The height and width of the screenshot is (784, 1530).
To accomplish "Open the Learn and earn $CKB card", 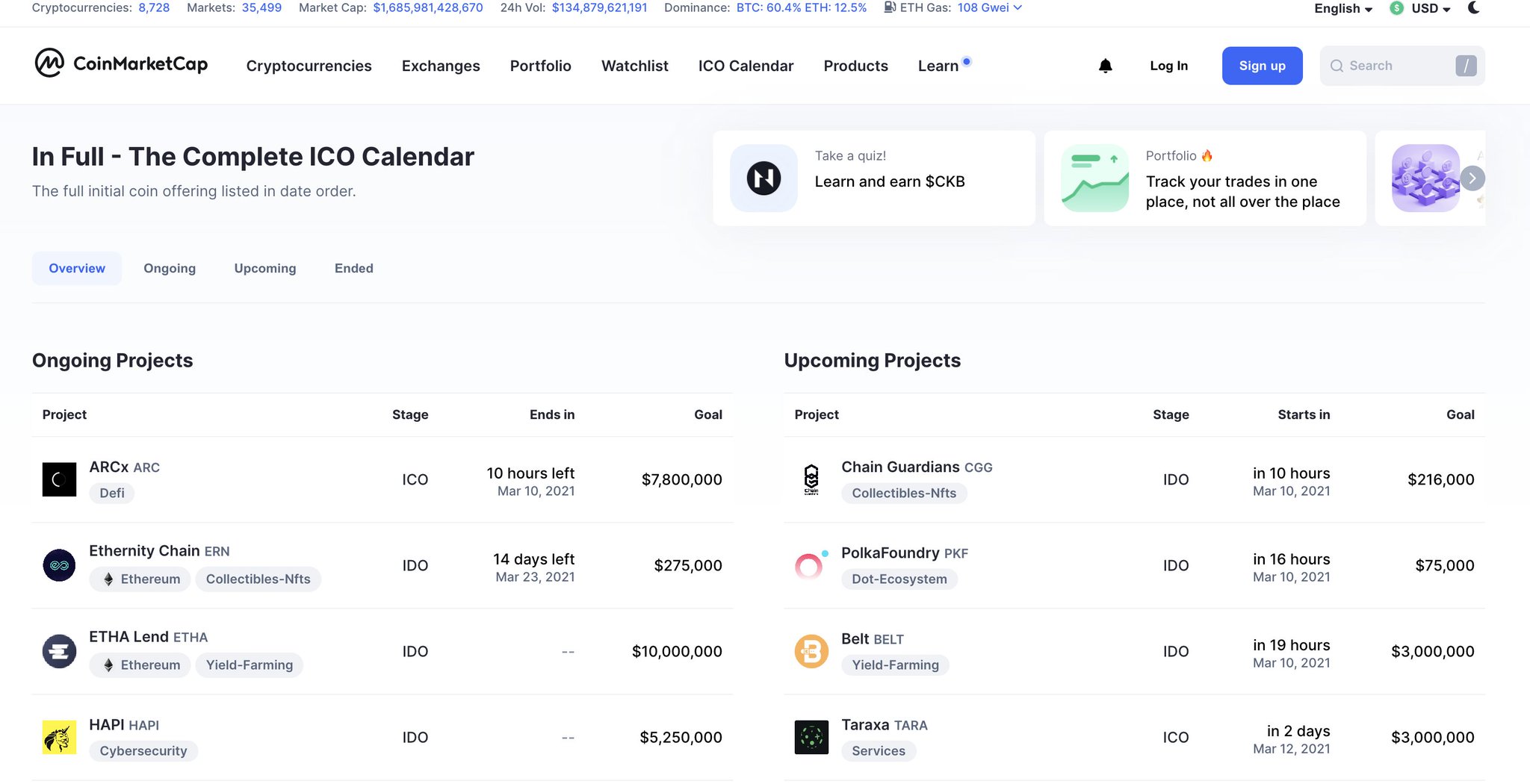I will click(874, 178).
